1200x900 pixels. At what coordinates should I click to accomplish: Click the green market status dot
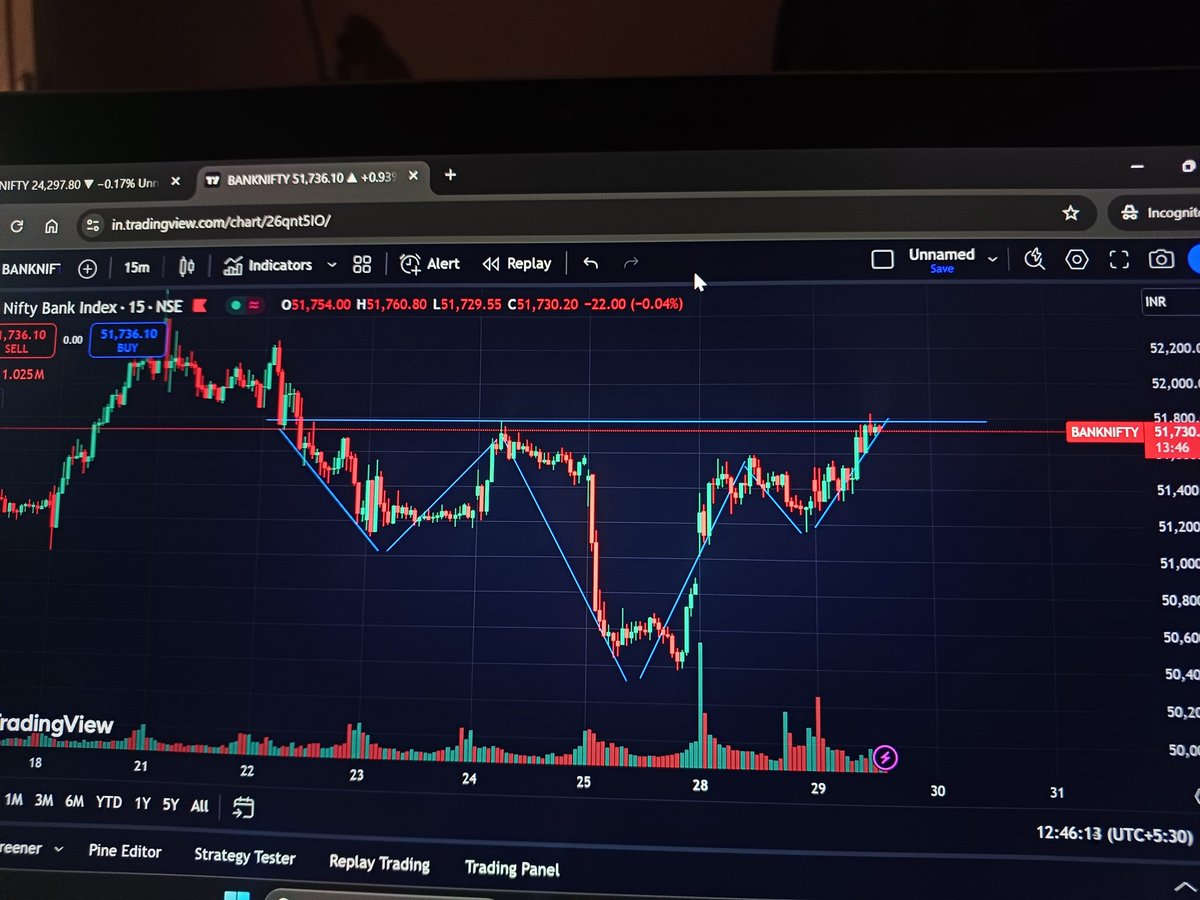pyautogui.click(x=235, y=304)
